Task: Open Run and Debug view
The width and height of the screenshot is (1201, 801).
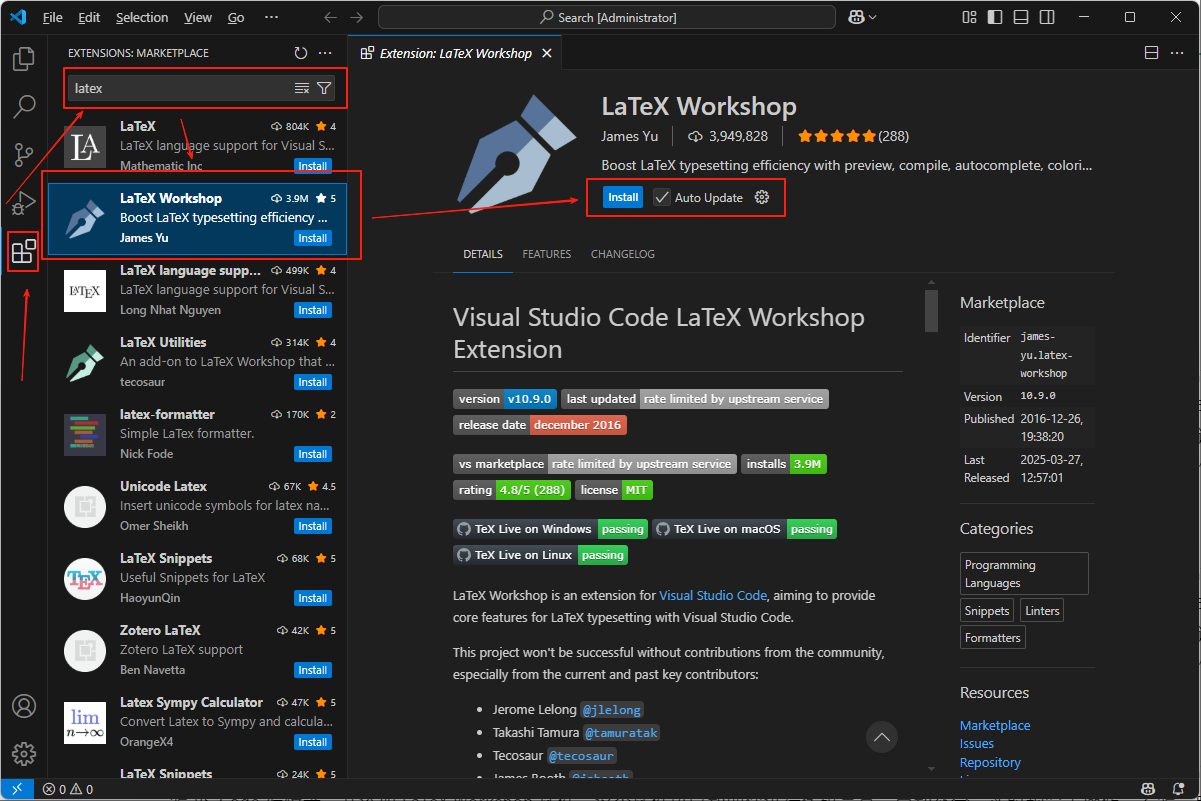Action: tap(24, 203)
